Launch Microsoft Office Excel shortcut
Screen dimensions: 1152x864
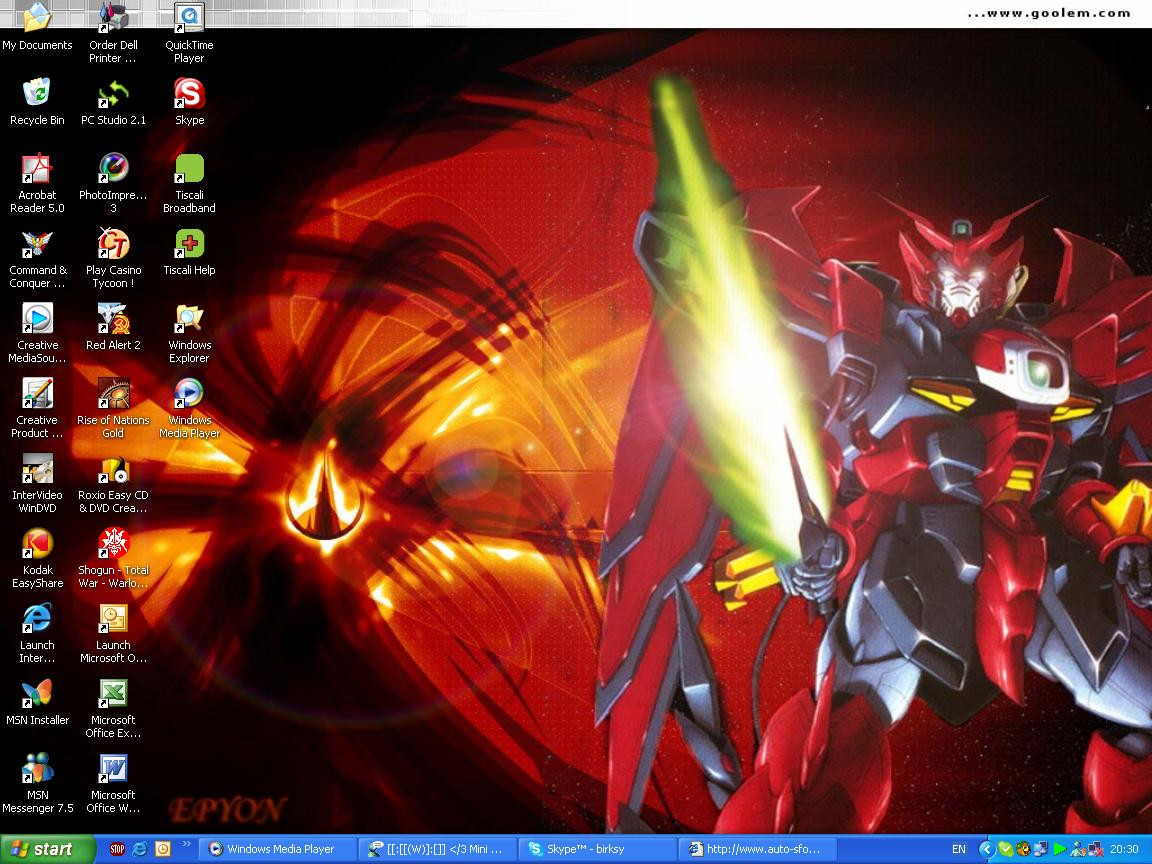pos(113,708)
